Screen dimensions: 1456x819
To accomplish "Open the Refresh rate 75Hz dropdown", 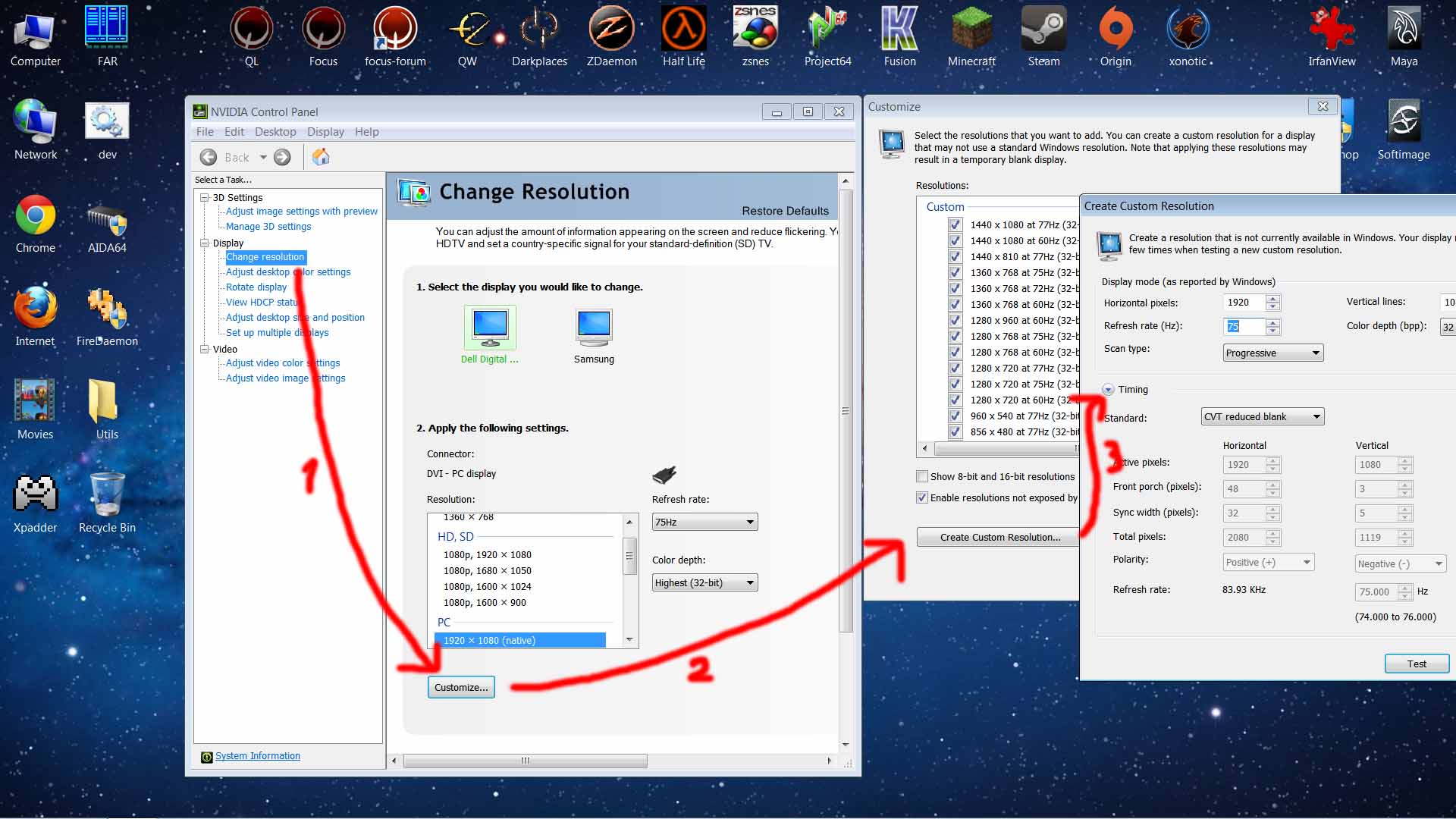I will [x=704, y=522].
